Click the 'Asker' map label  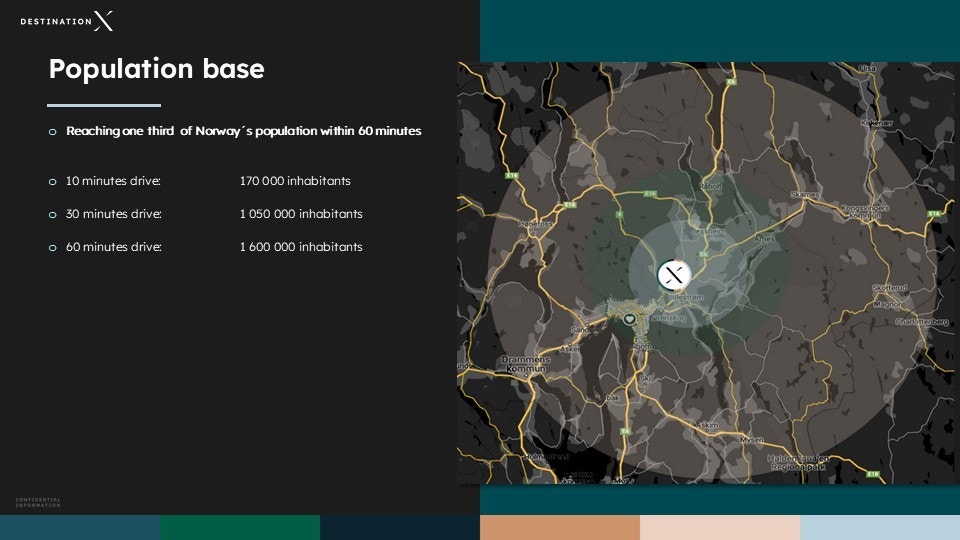[x=570, y=348]
